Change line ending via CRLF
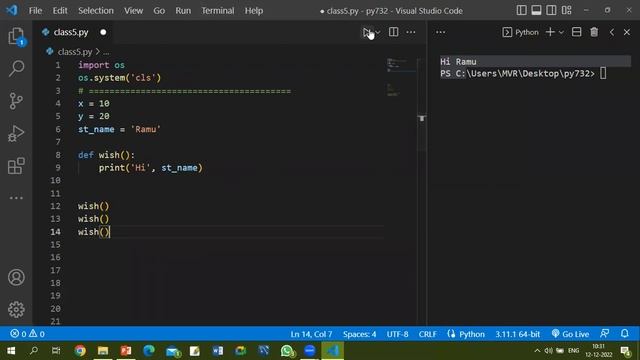The height and width of the screenshot is (360, 640). 427,334
